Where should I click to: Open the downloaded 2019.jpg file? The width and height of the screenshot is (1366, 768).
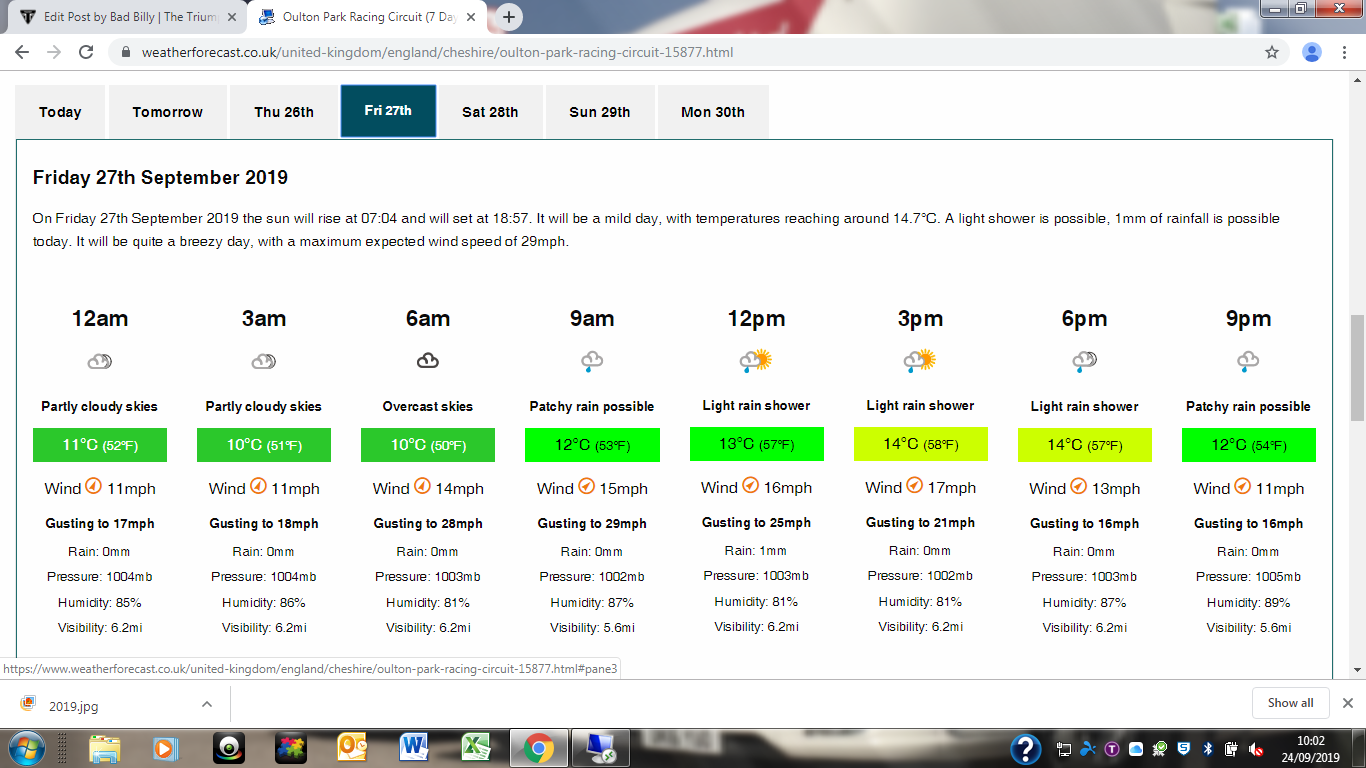click(74, 705)
